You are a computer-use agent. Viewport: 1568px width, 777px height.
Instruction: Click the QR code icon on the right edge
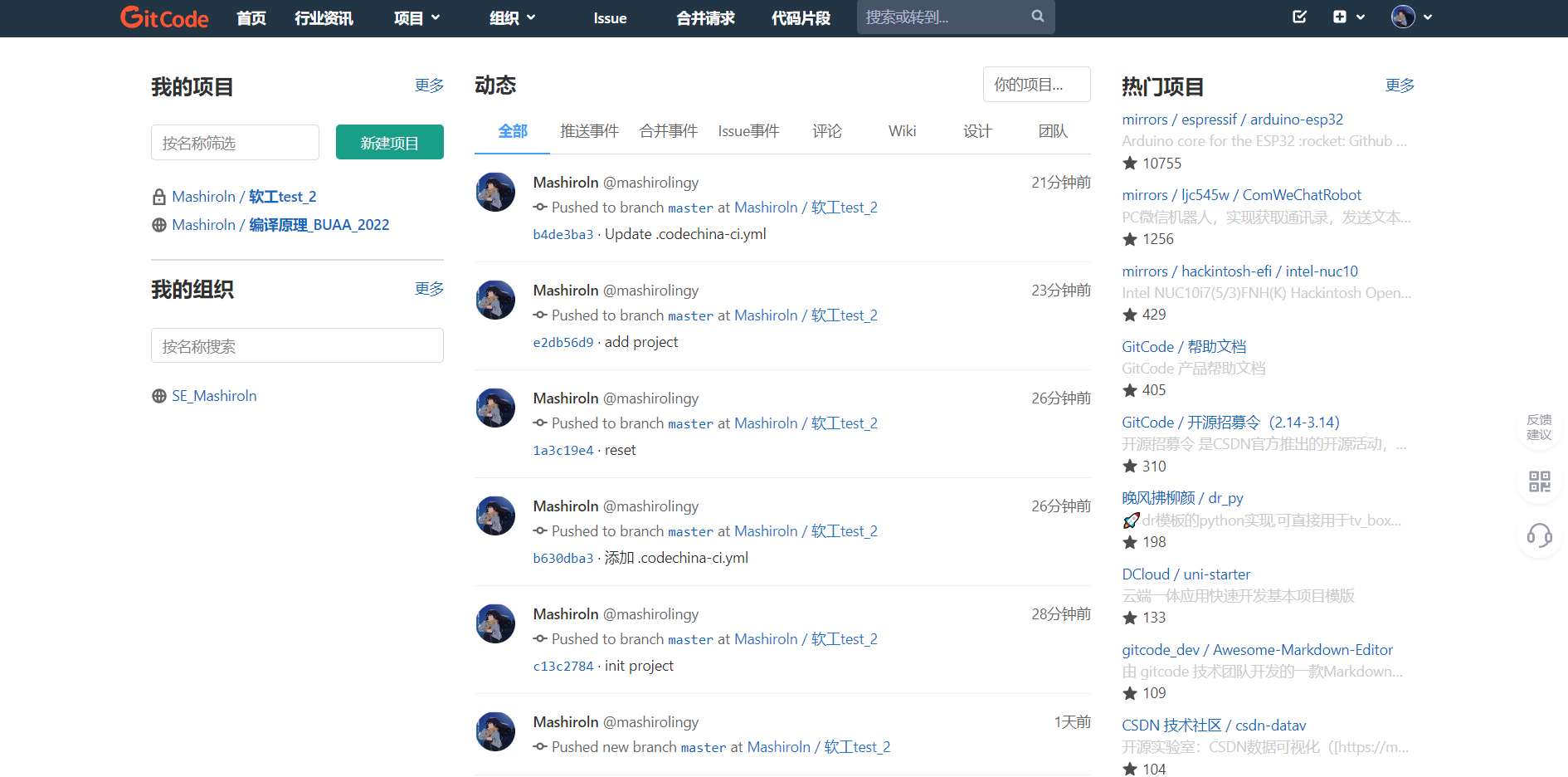(x=1540, y=481)
